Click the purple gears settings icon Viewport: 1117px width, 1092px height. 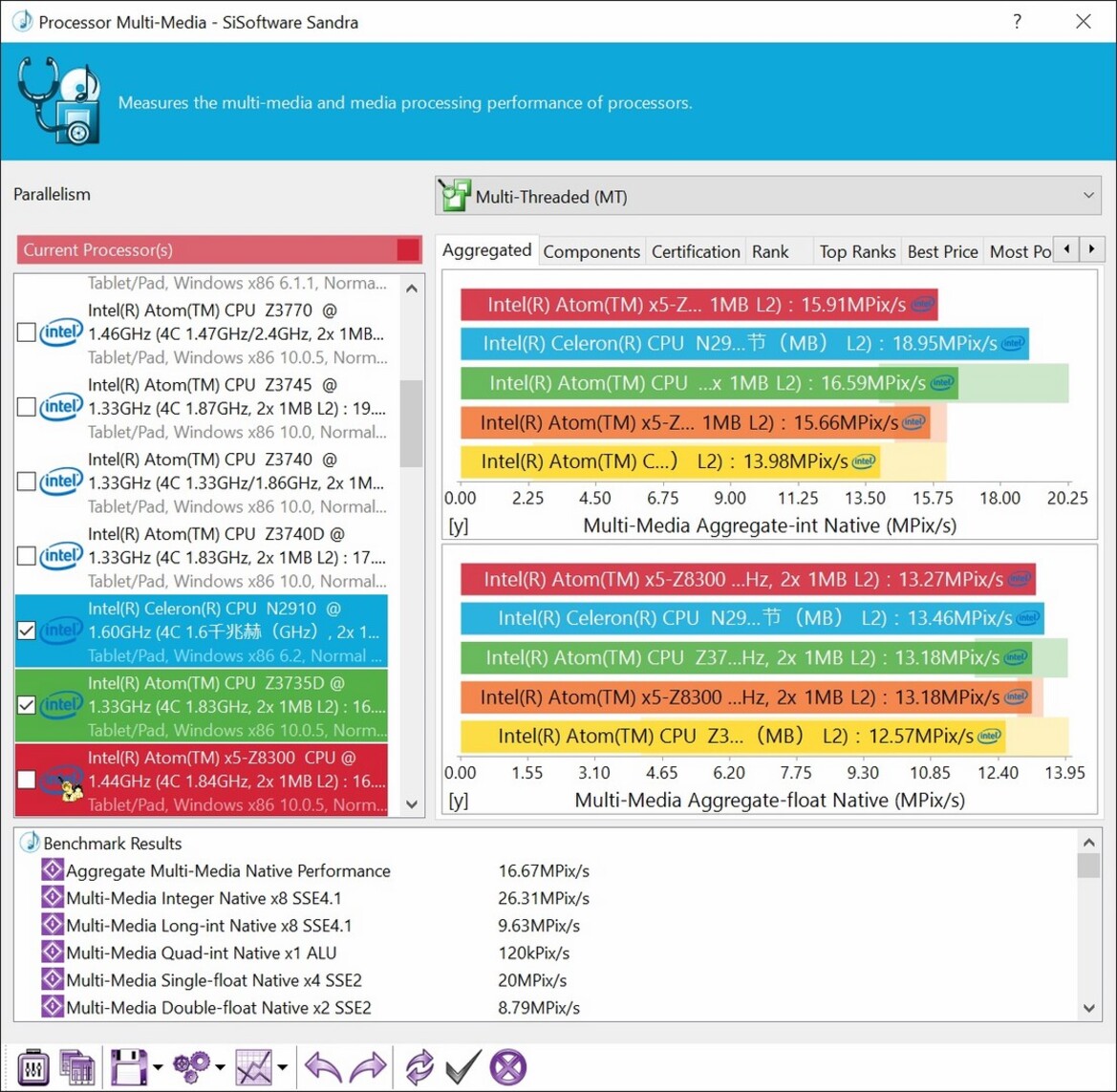coord(191,1066)
